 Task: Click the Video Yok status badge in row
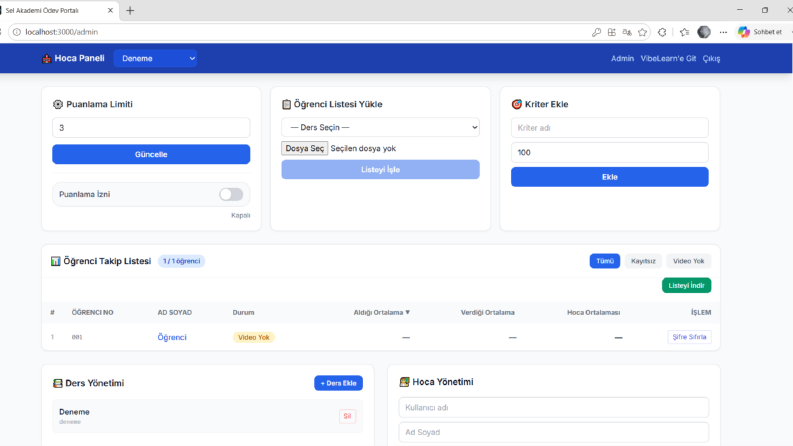[x=253, y=337]
